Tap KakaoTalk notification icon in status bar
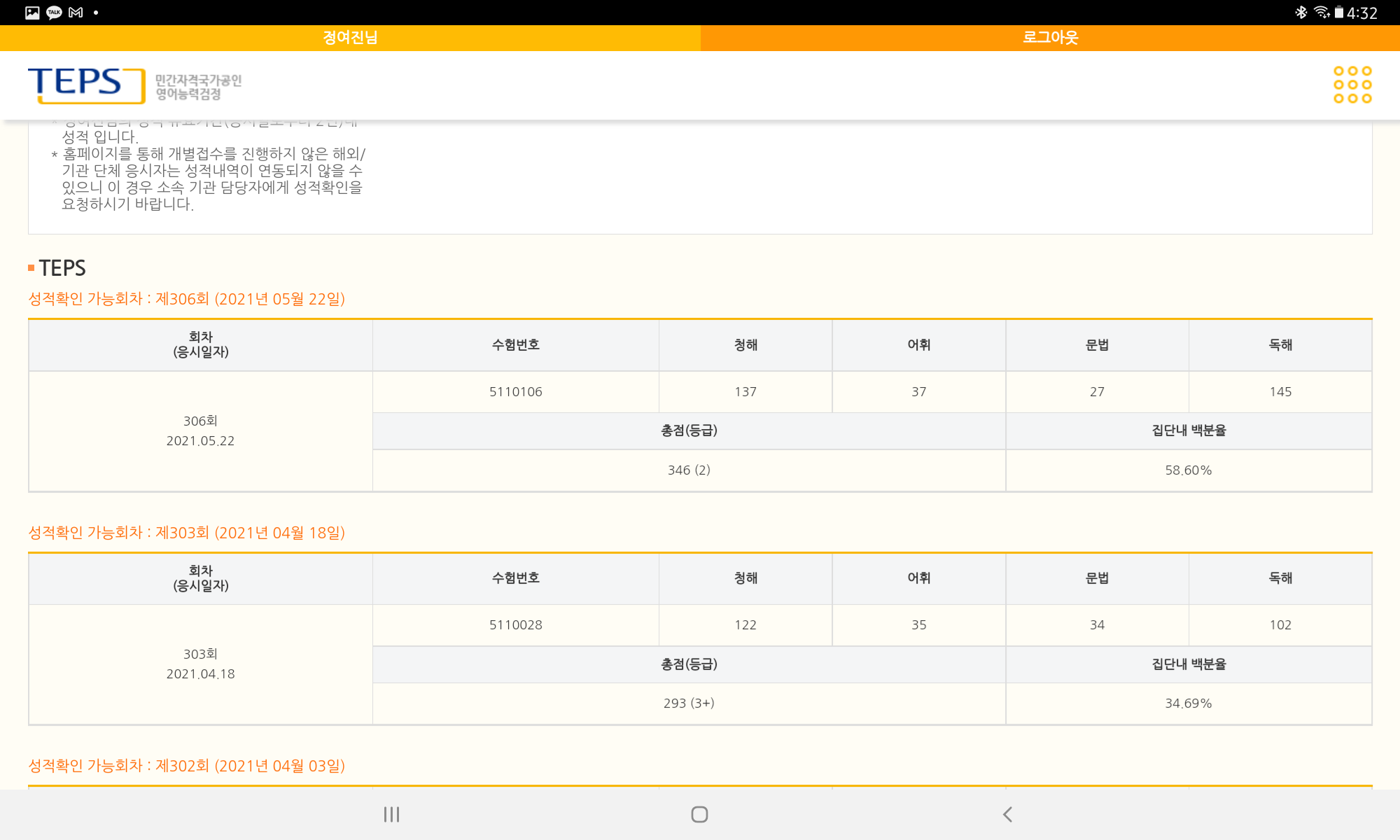 54,13
